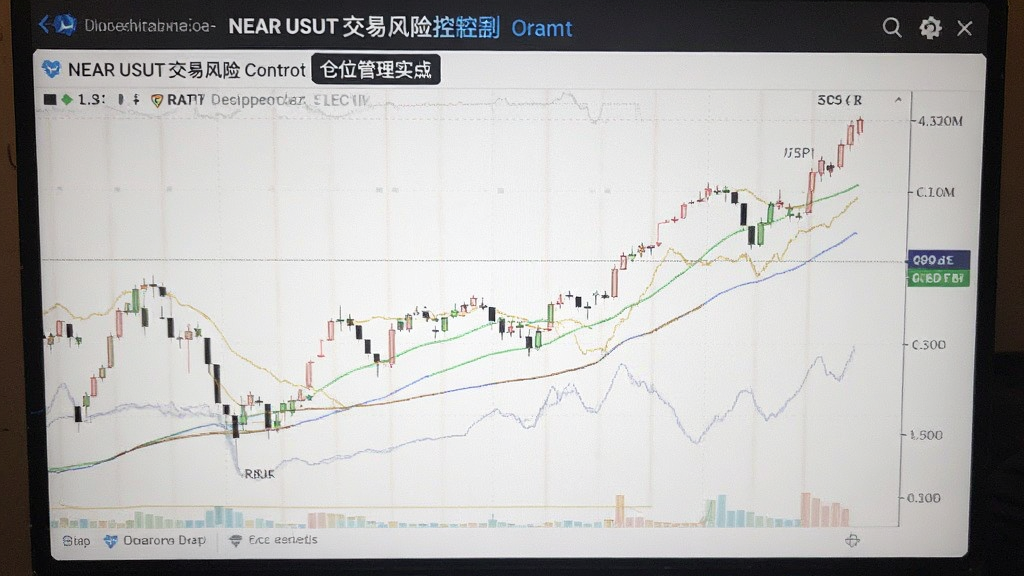Click the blue heart logo near NEAR USUT
This screenshot has height=576, width=1024.
(51, 69)
